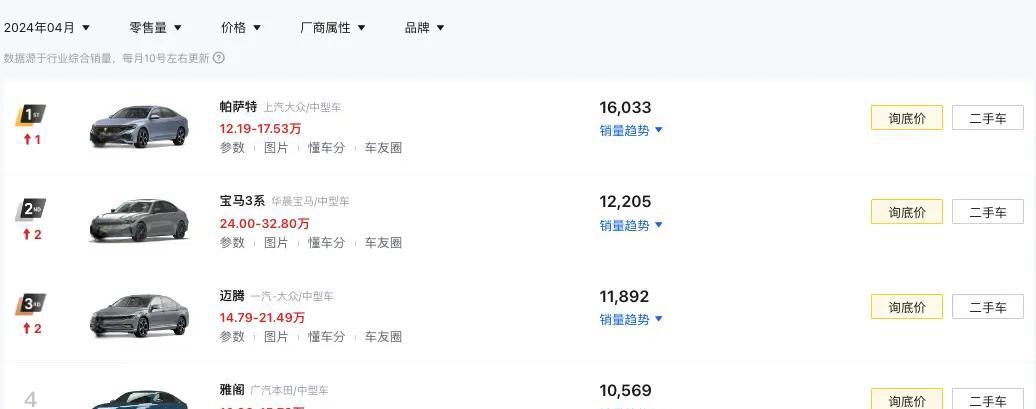This screenshot has height=409, width=1036.
Task: Click the help icon beside data source note
Action: tap(219, 58)
